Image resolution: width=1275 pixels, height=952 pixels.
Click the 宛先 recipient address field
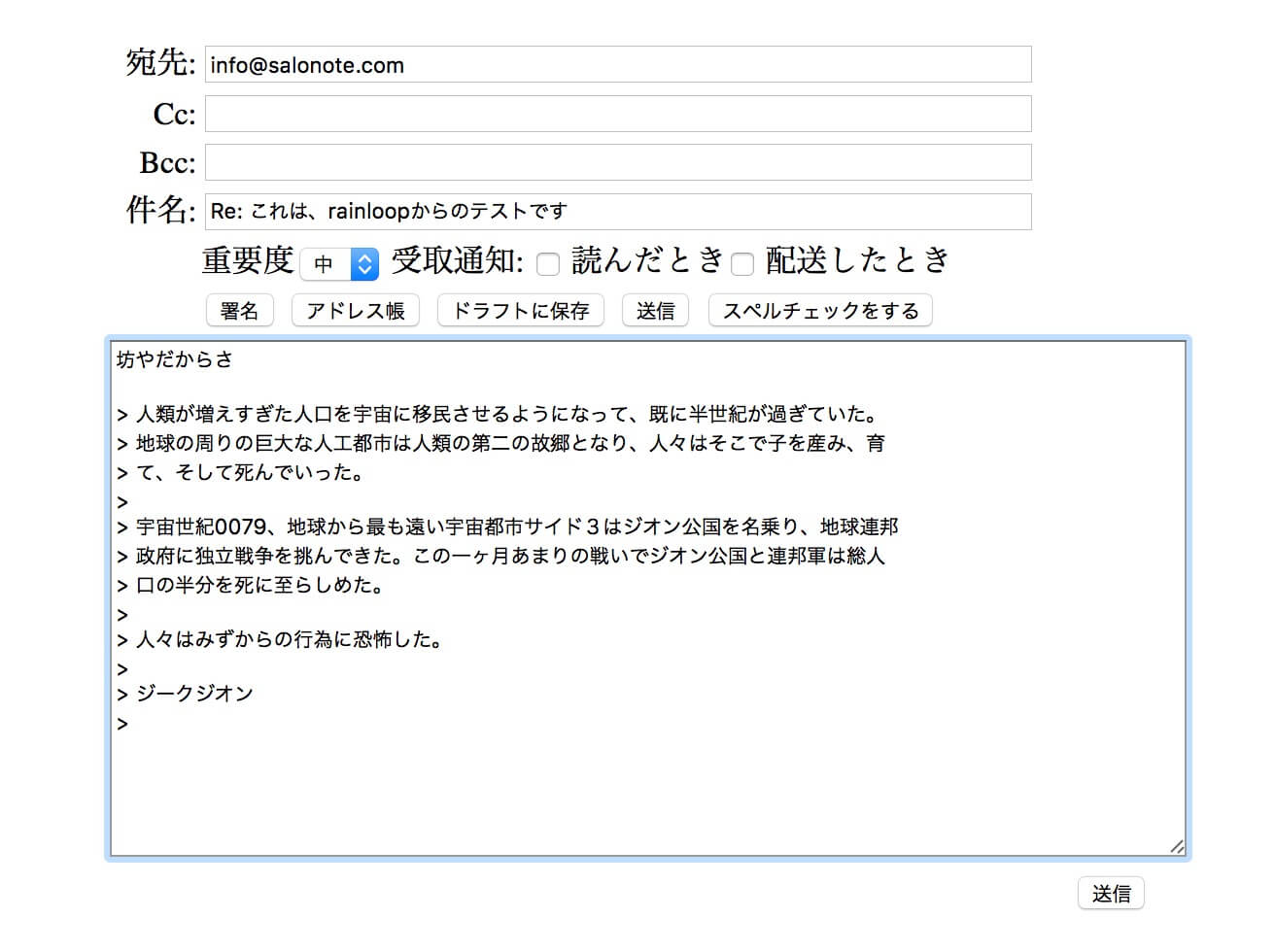(x=618, y=64)
